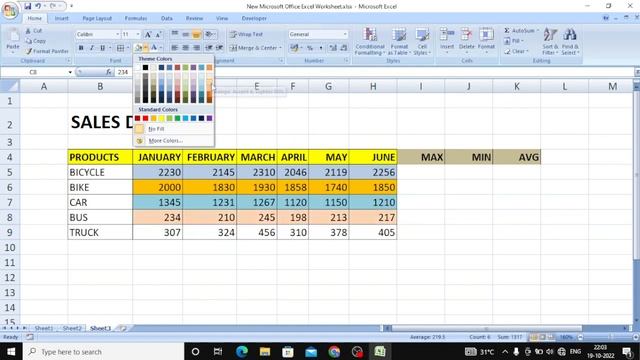Pick the yellow standard color swatch
640x360 pixels.
[161, 118]
